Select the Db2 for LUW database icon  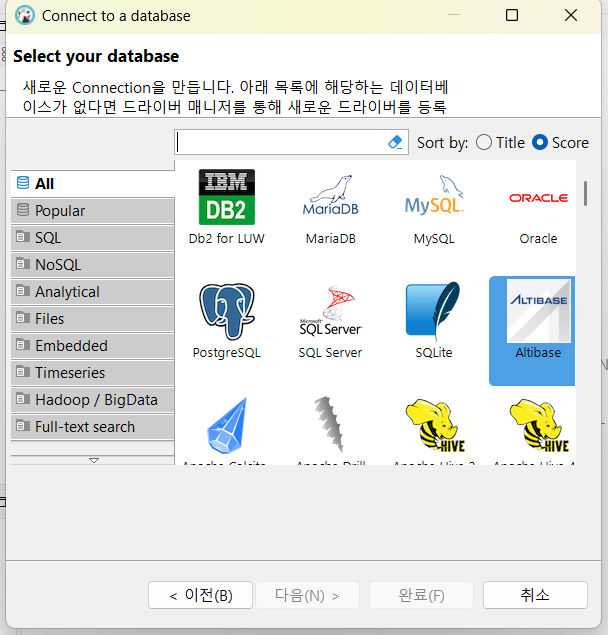[x=226, y=197]
